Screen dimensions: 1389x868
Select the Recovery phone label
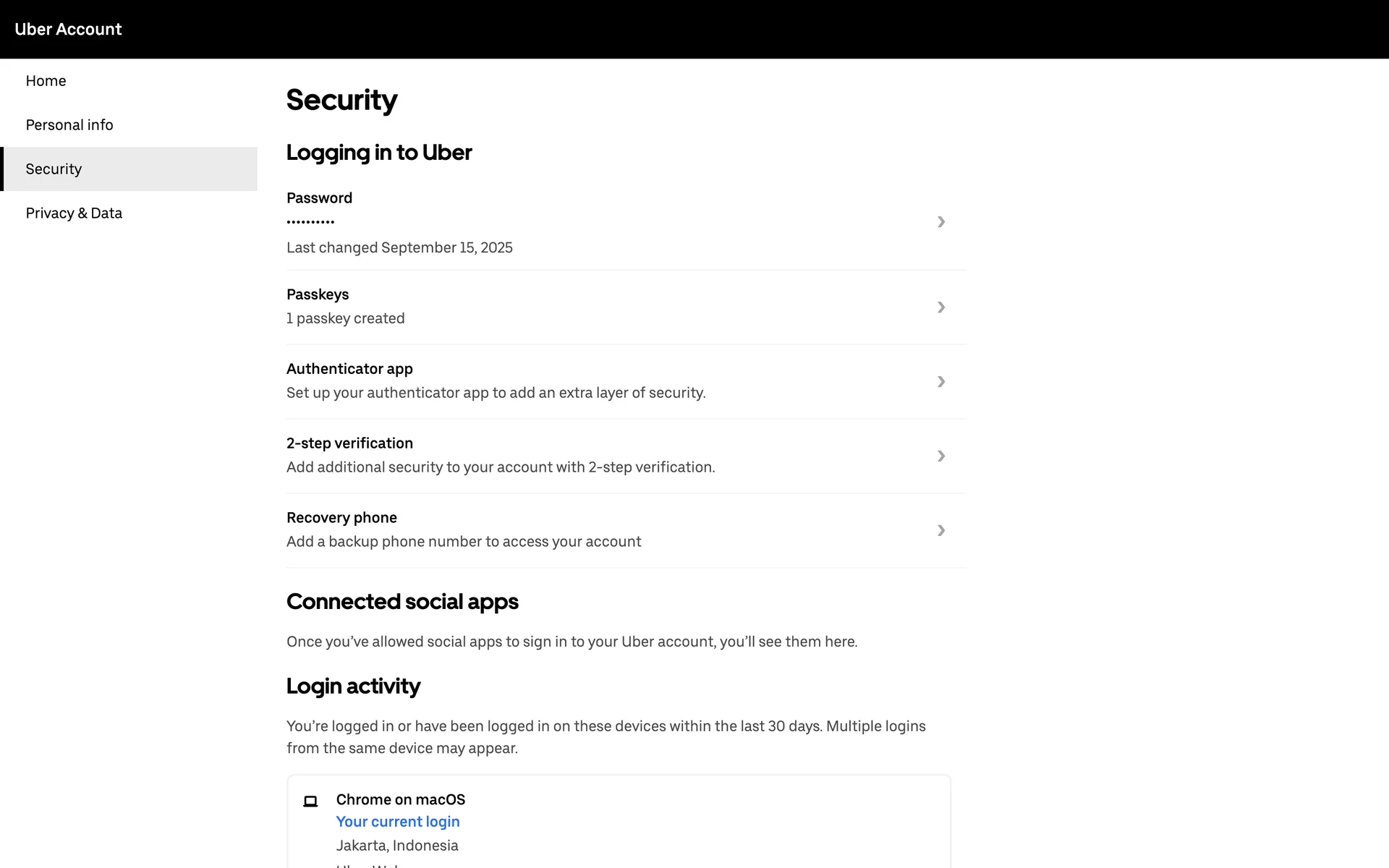click(341, 518)
